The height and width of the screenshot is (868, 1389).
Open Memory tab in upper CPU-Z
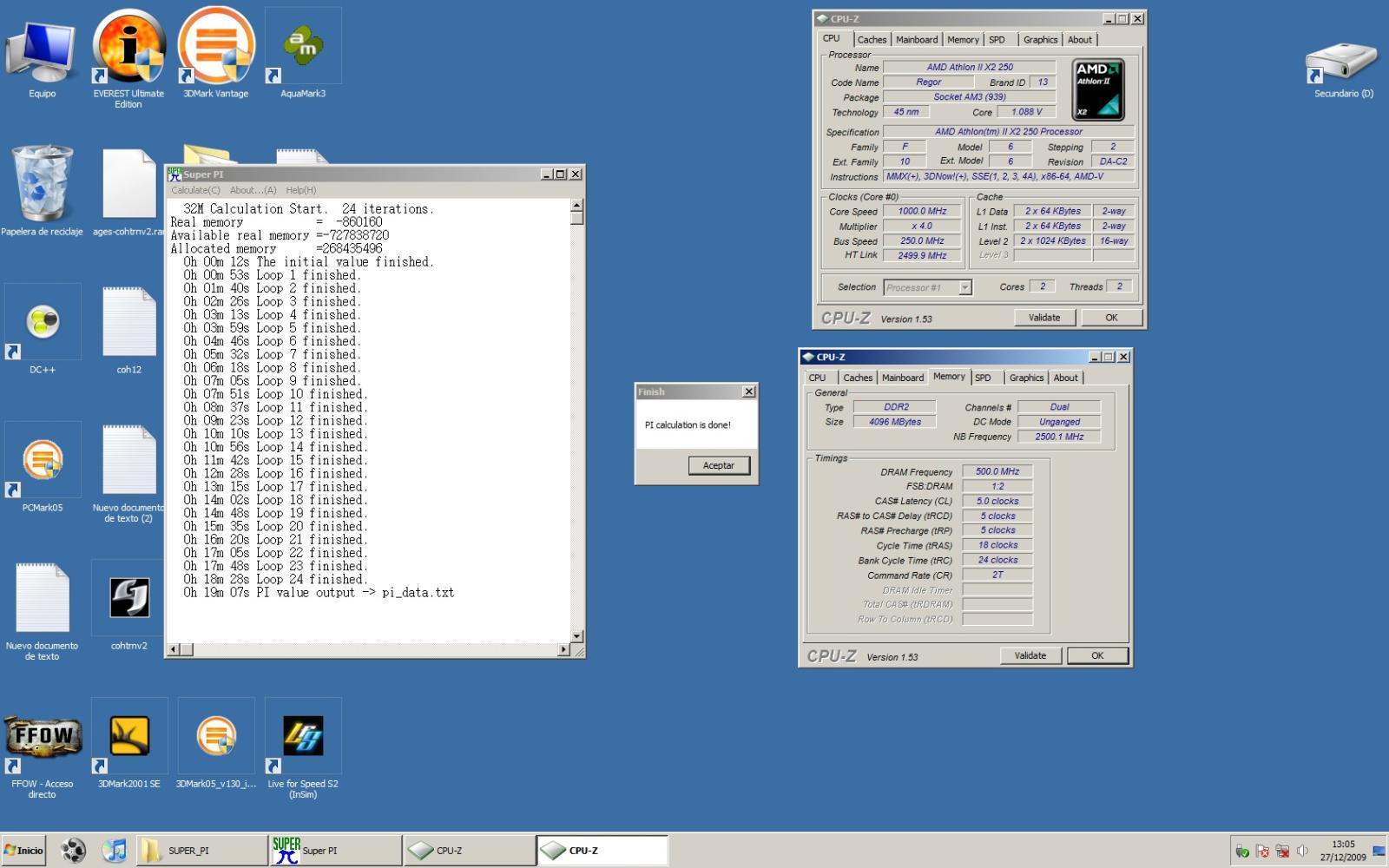pos(963,40)
